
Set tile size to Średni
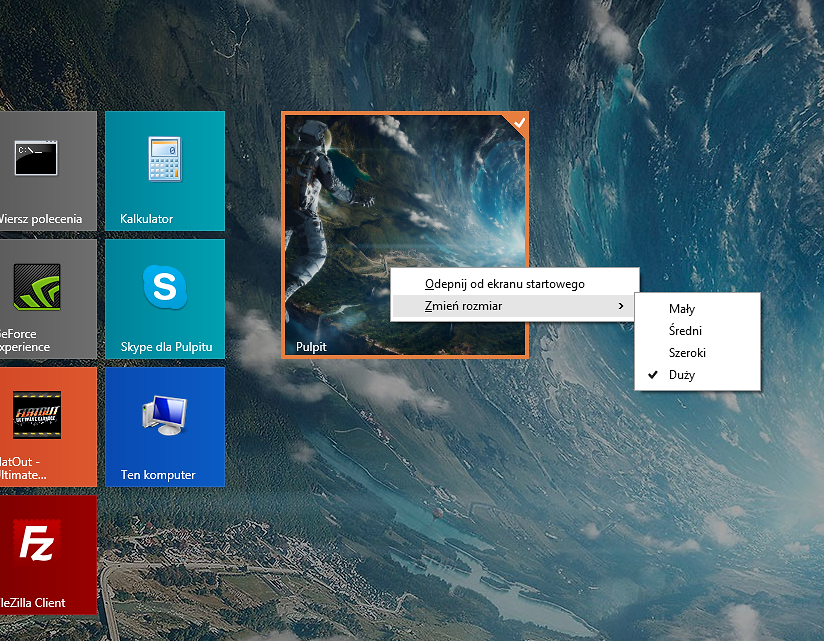tap(697, 331)
